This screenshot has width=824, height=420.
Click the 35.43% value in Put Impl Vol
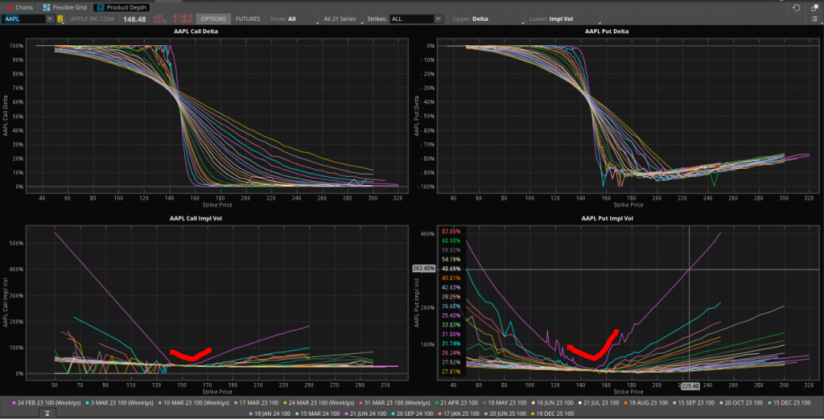point(451,315)
